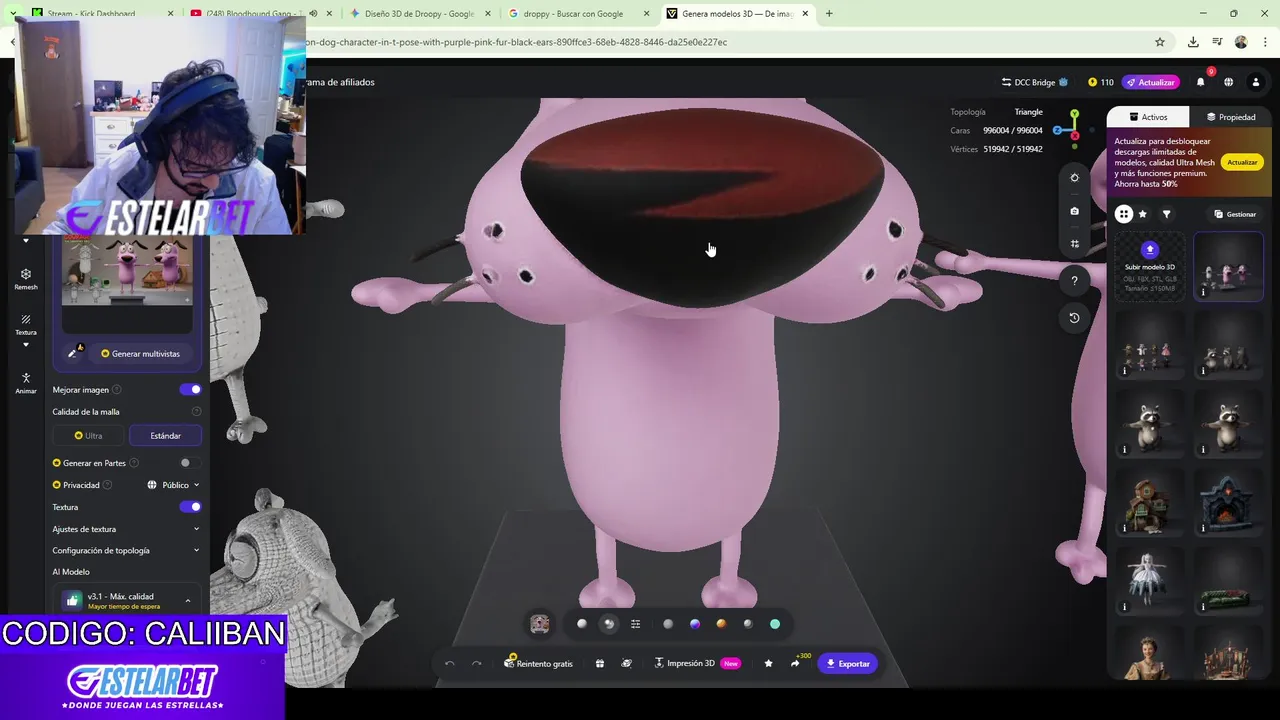The image size is (1280, 720).
Task: Open the selected pink dog asset thumbnail
Action: coord(1229,267)
